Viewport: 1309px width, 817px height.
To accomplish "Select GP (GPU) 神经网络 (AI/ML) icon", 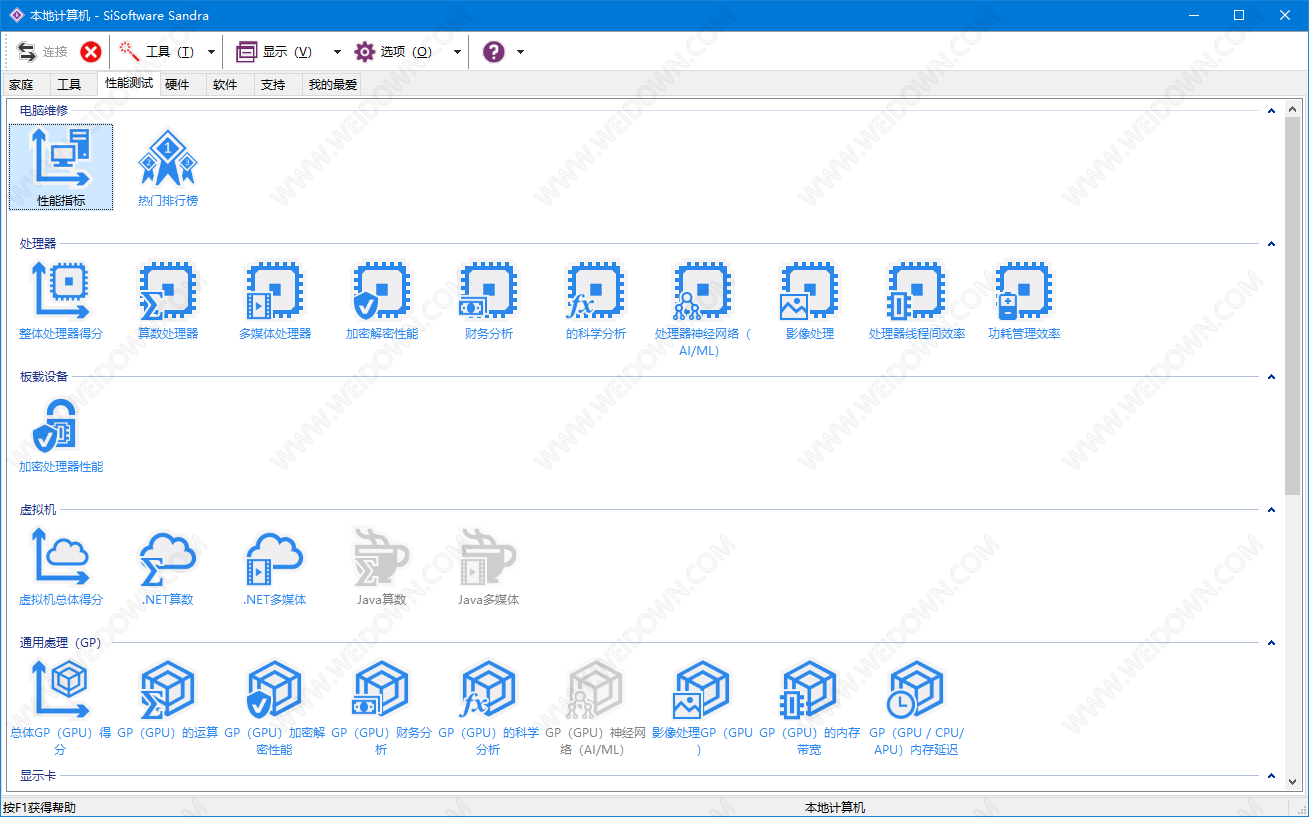I will click(x=596, y=707).
